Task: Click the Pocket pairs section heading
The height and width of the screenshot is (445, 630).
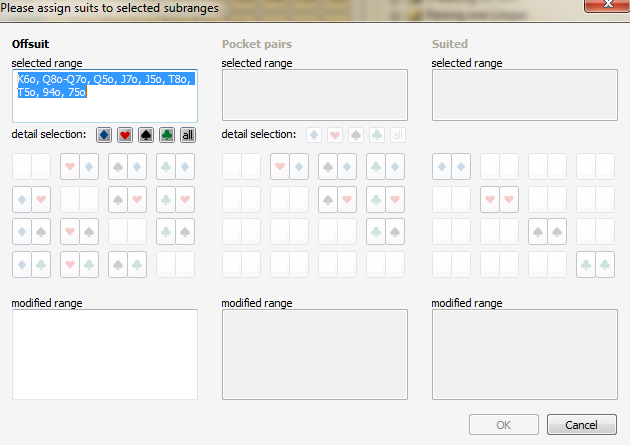Action: click(257, 44)
